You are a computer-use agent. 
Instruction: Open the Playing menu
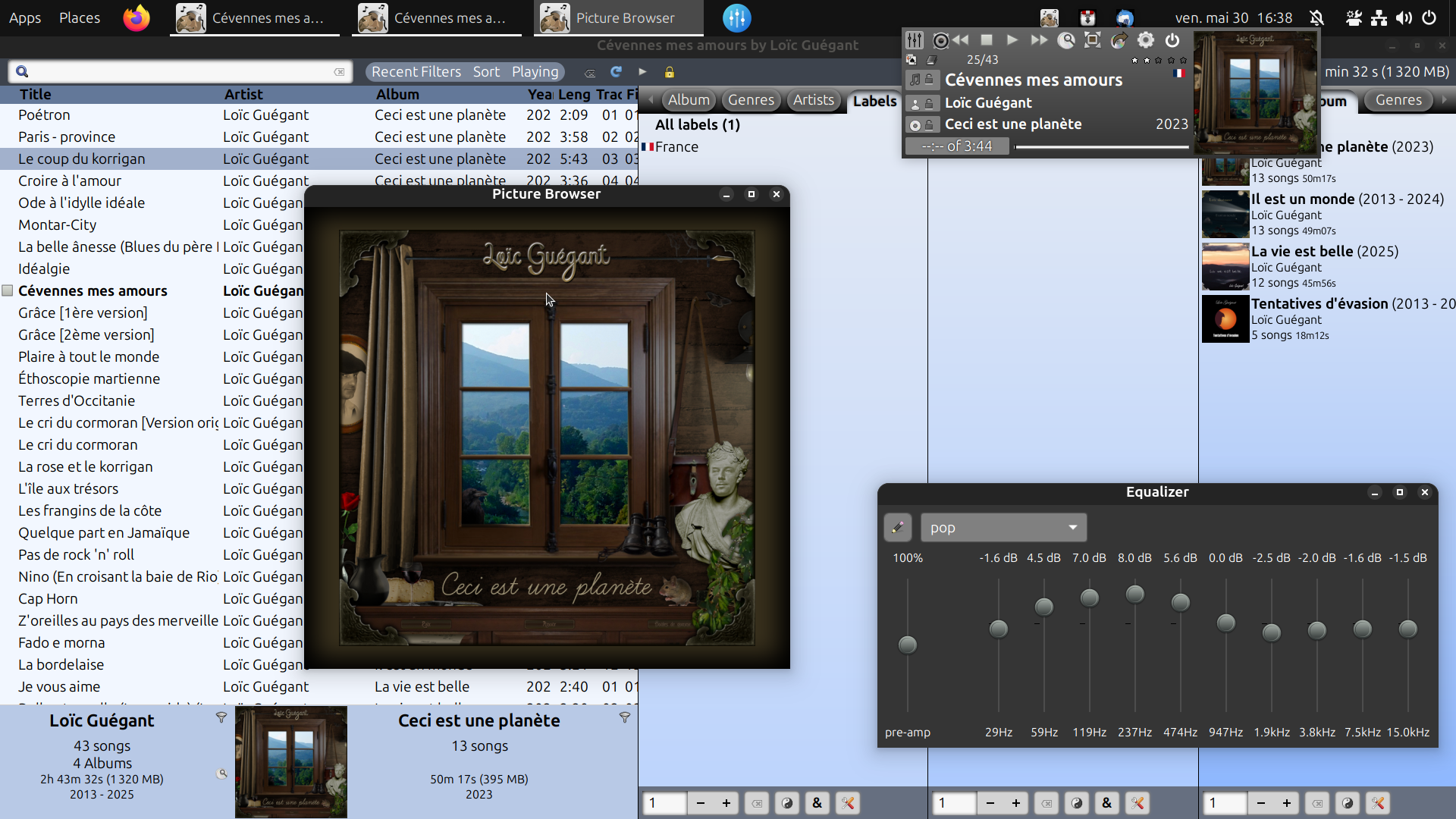pyautogui.click(x=535, y=72)
